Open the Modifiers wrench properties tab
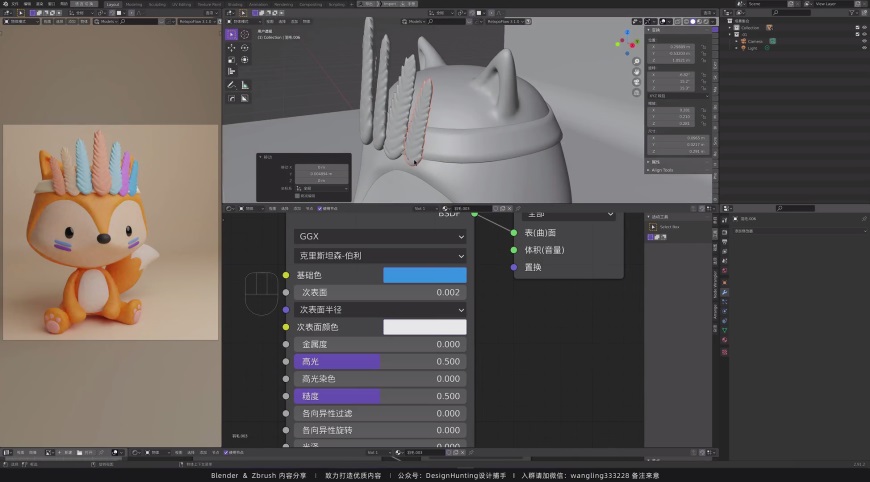Screen dimensions: 870x482 coord(725,292)
